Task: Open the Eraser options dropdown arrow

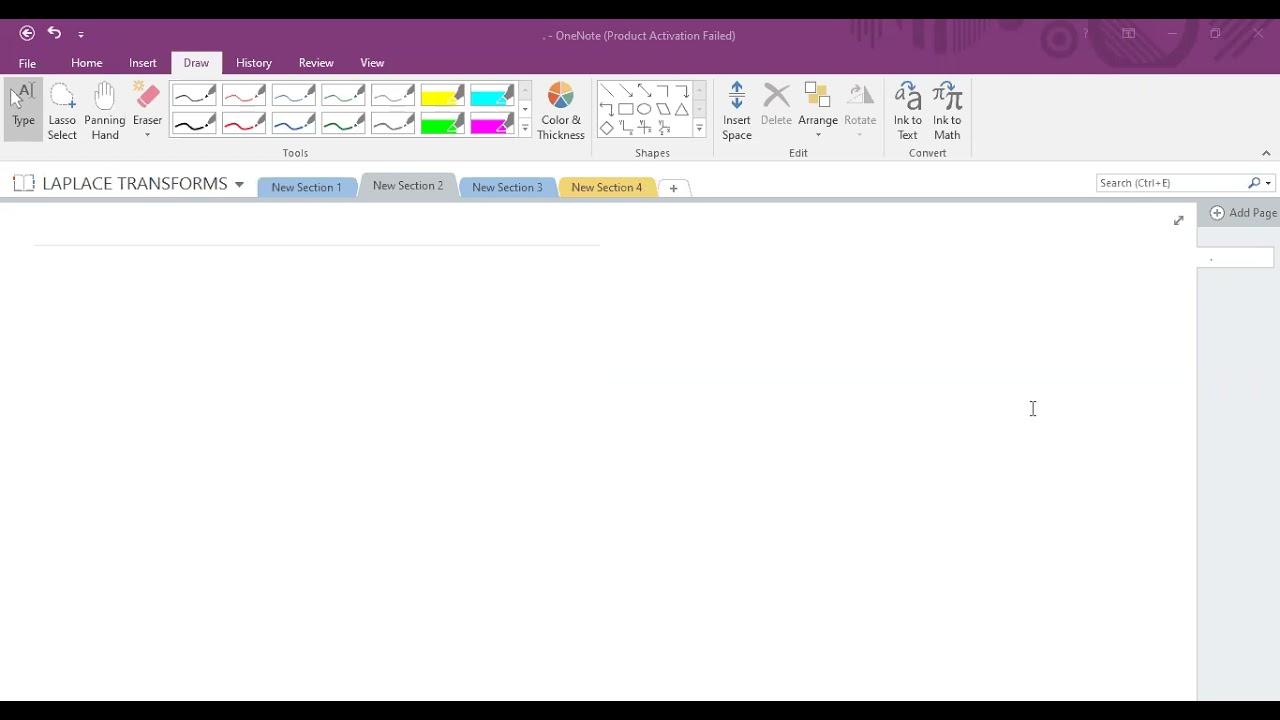Action: coord(147,135)
